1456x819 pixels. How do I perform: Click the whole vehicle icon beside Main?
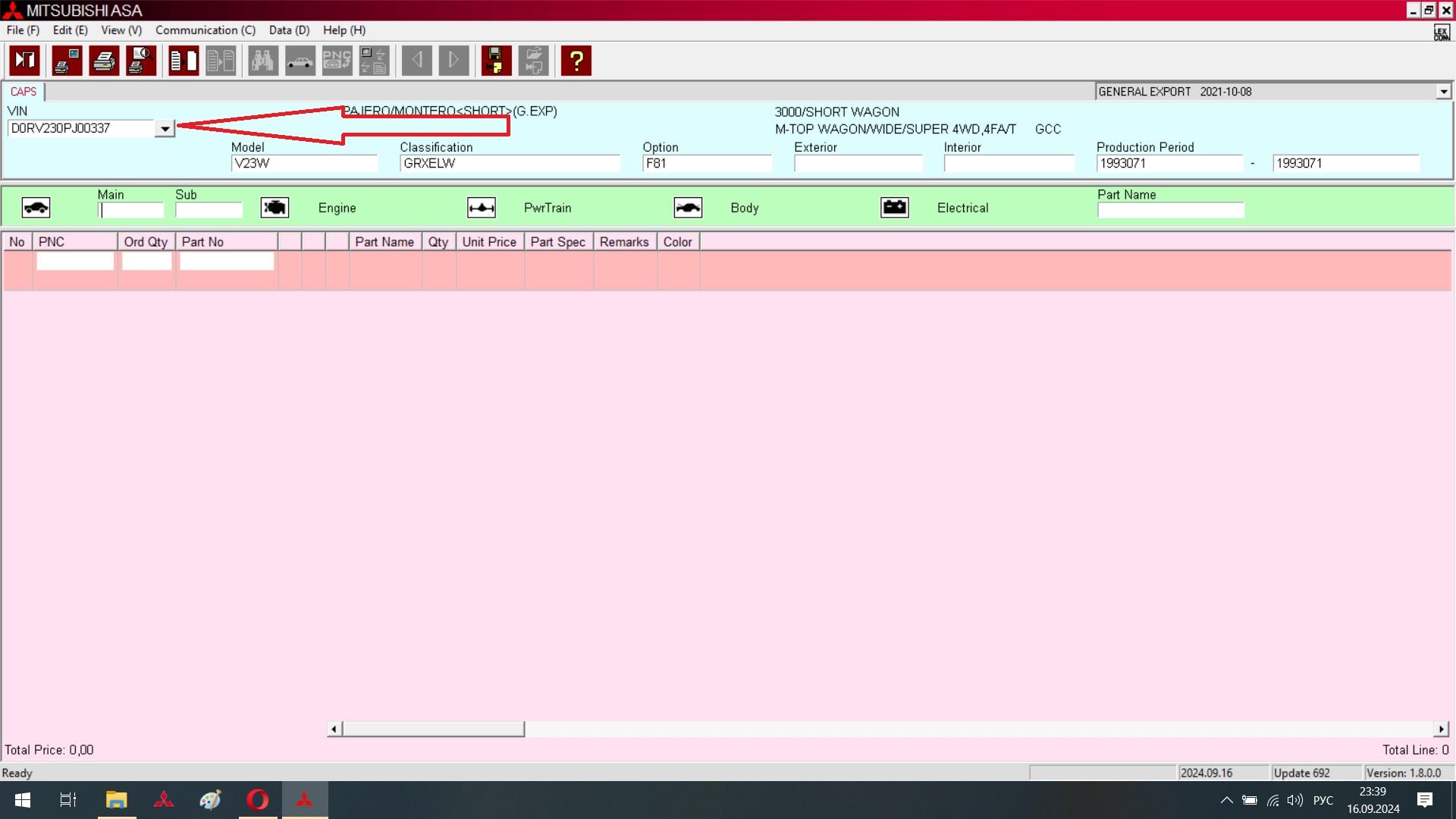(x=36, y=208)
